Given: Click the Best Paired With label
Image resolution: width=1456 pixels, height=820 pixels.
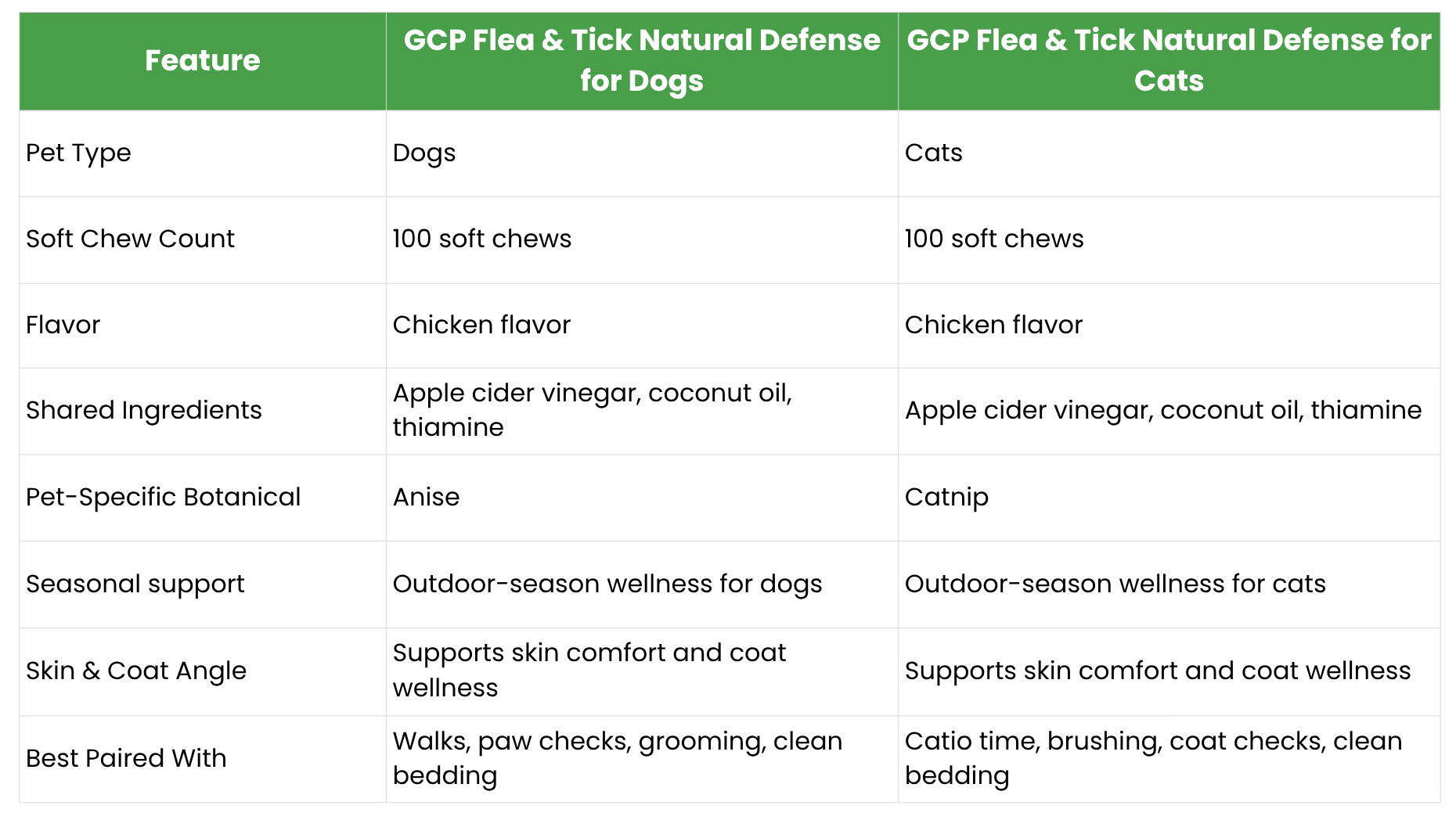Looking at the screenshot, I should pyautogui.click(x=126, y=758).
